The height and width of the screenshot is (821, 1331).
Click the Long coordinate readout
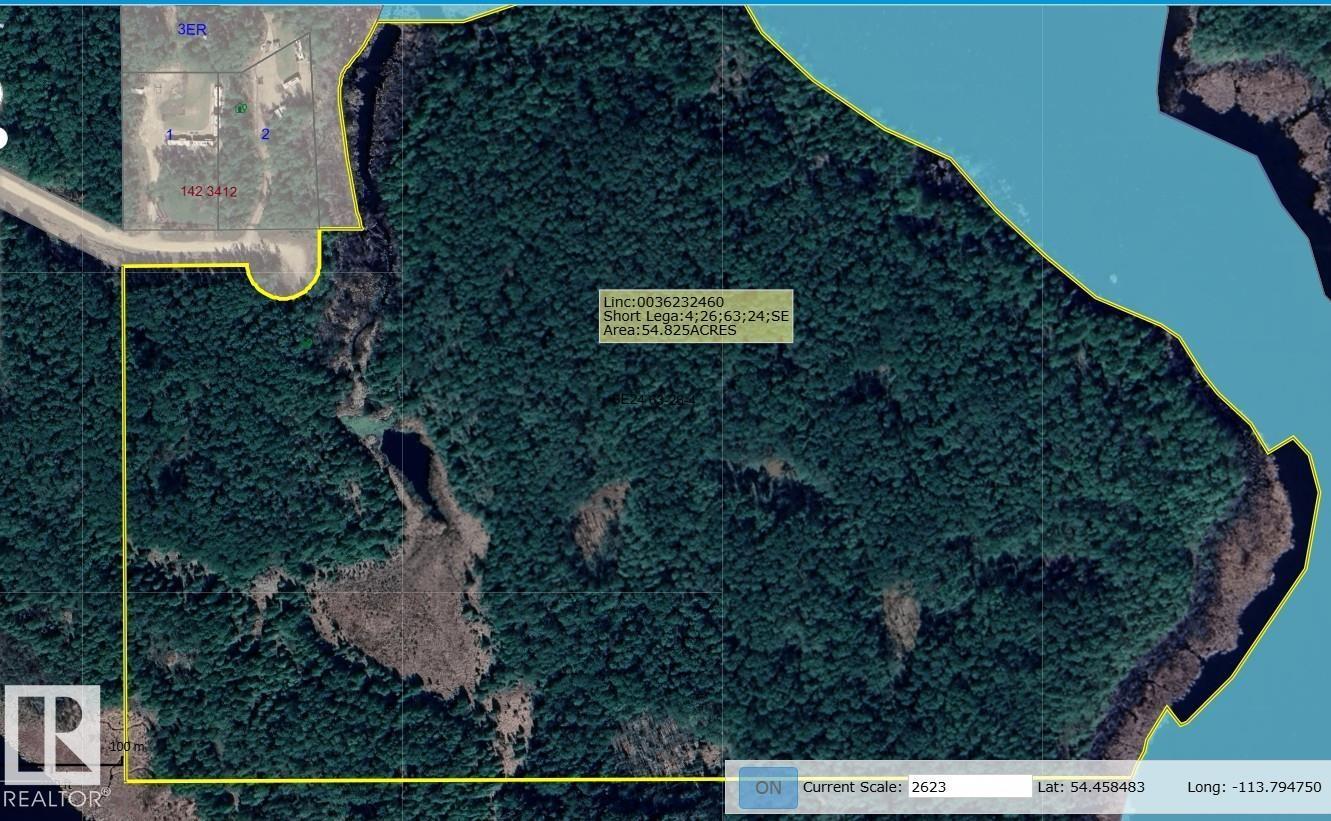pyautogui.click(x=1254, y=787)
